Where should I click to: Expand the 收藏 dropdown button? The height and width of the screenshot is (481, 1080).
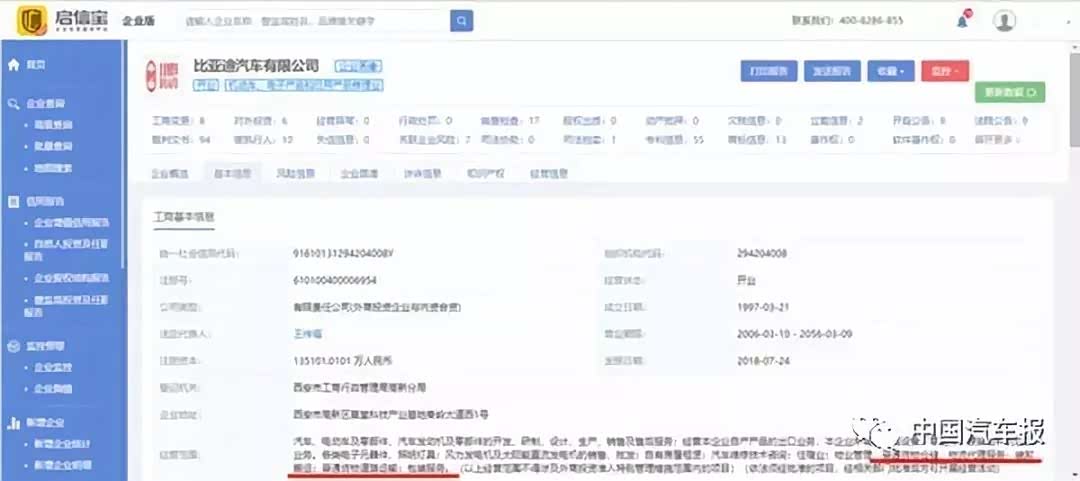pyautogui.click(x=889, y=71)
